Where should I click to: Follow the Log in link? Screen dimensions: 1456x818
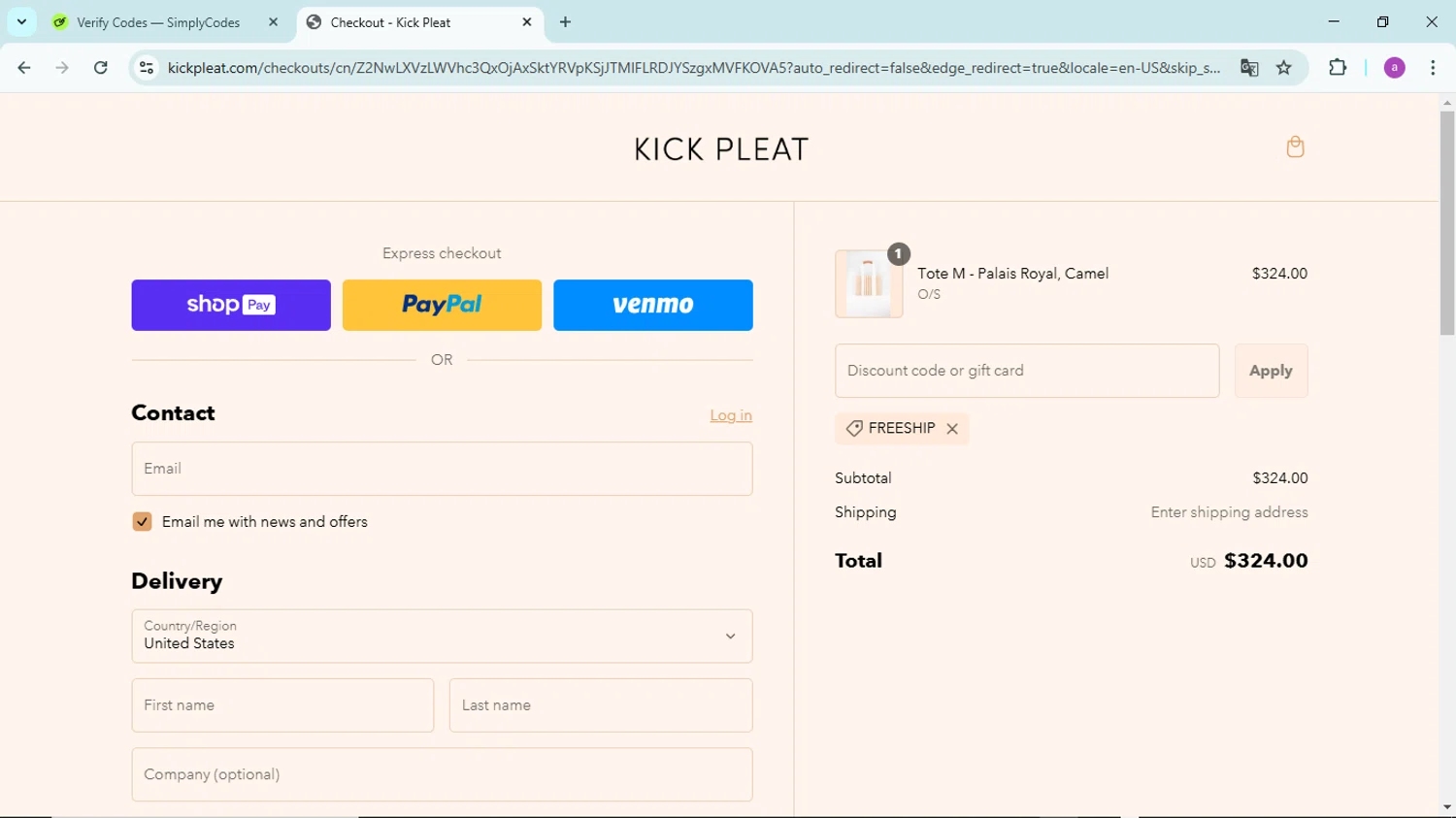point(731,415)
